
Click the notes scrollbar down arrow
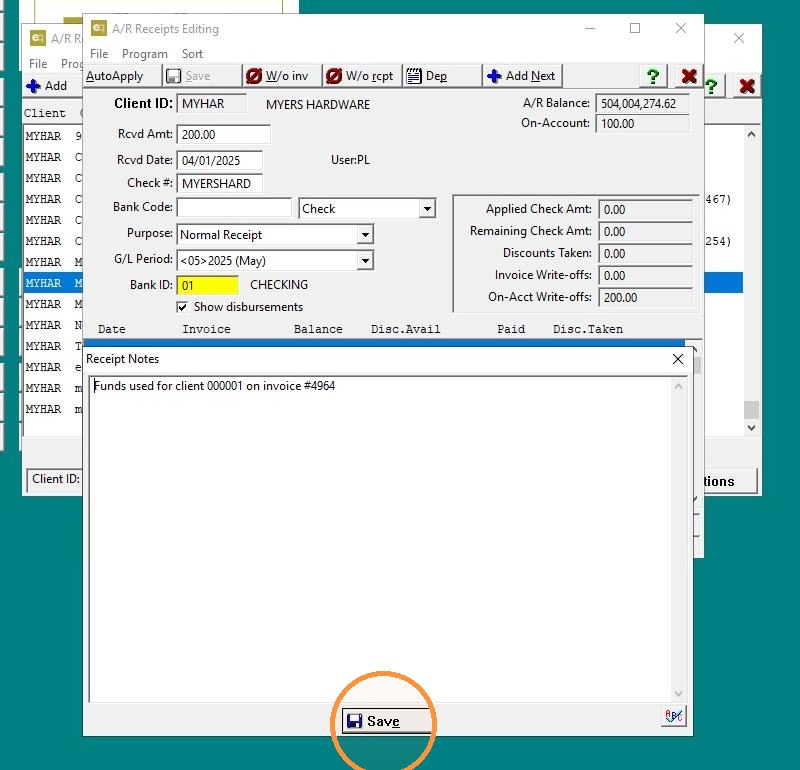[x=679, y=693]
